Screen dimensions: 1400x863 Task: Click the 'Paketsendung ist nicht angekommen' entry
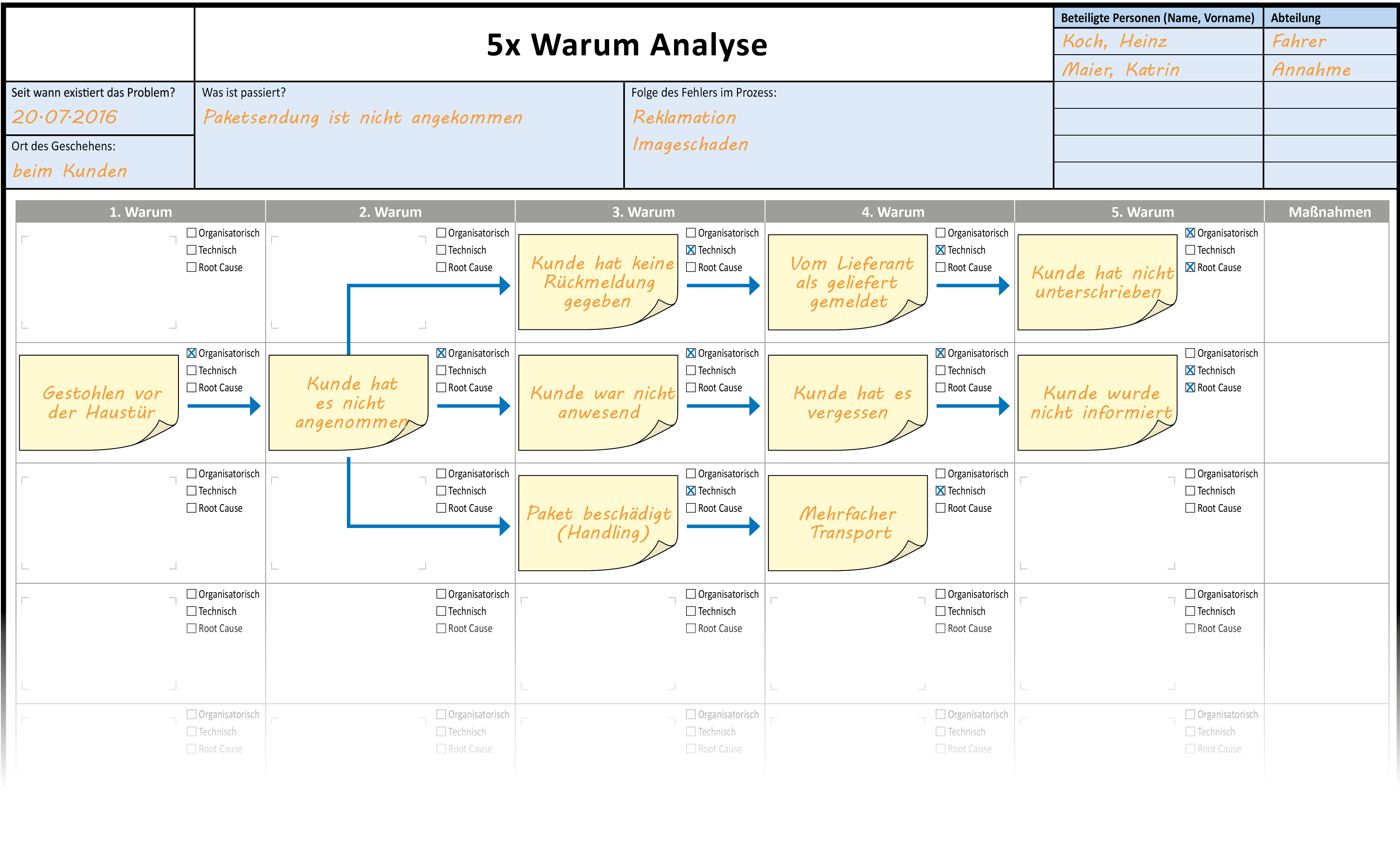(x=363, y=118)
